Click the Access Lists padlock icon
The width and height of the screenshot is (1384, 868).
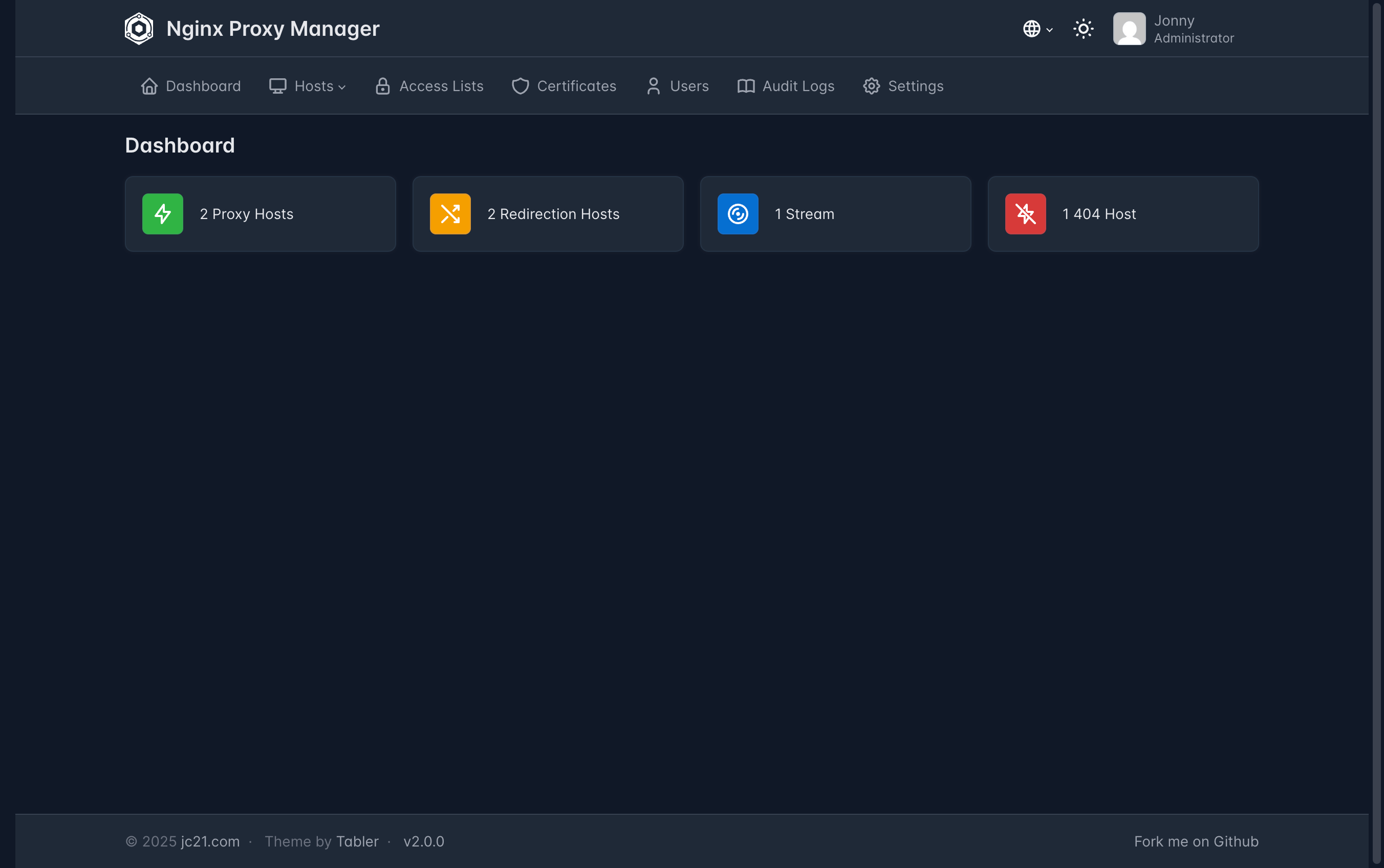382,86
